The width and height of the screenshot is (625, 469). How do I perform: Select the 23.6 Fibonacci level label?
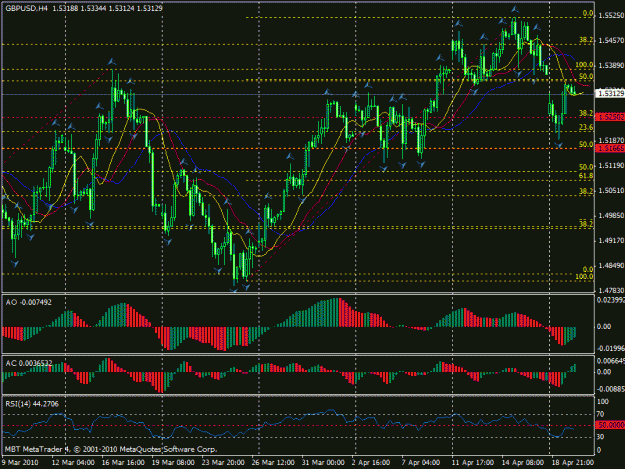tap(586, 127)
